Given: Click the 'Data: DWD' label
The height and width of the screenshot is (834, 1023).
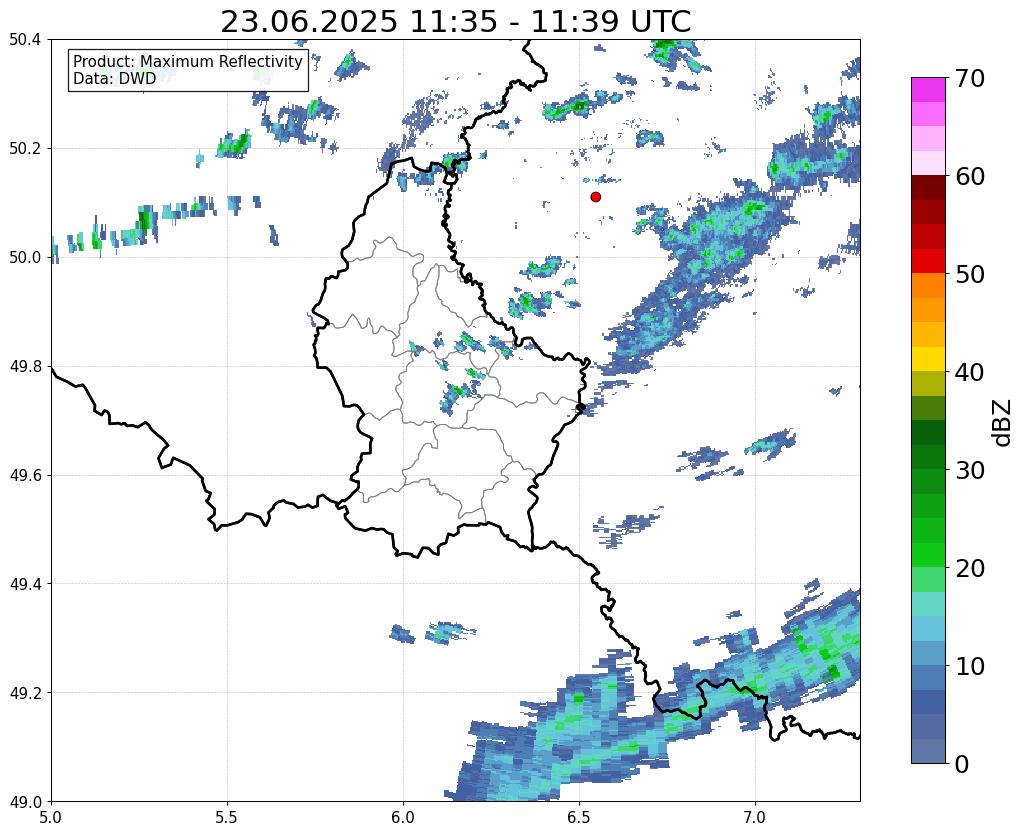Looking at the screenshot, I should coord(115,78).
